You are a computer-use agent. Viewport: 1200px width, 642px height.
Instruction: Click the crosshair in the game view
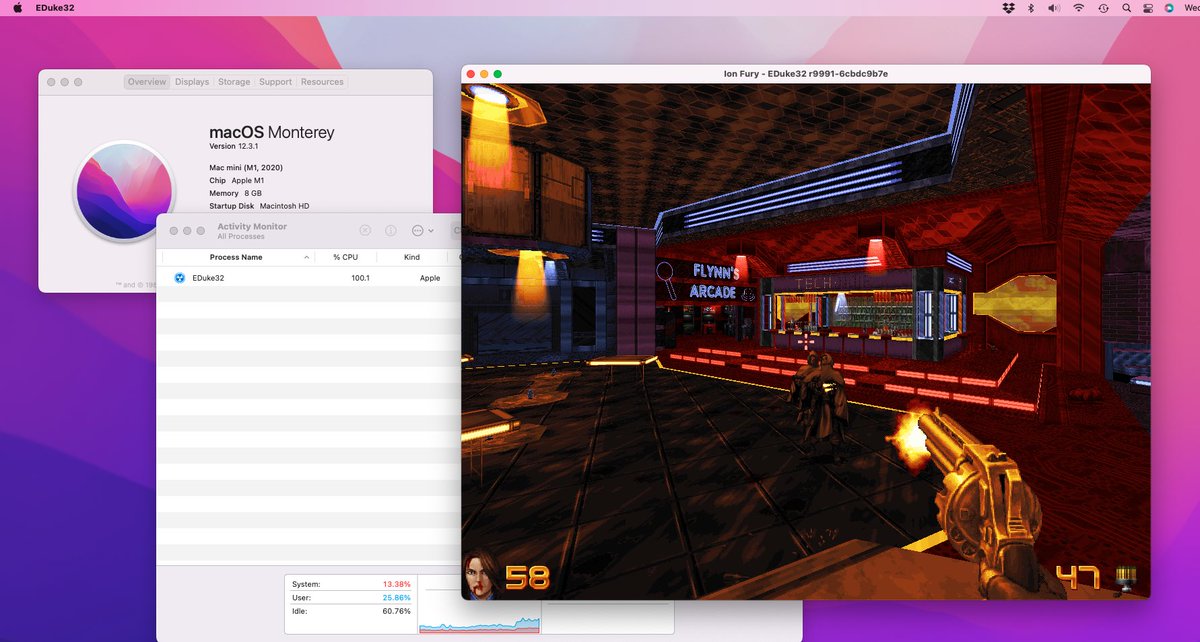click(806, 341)
